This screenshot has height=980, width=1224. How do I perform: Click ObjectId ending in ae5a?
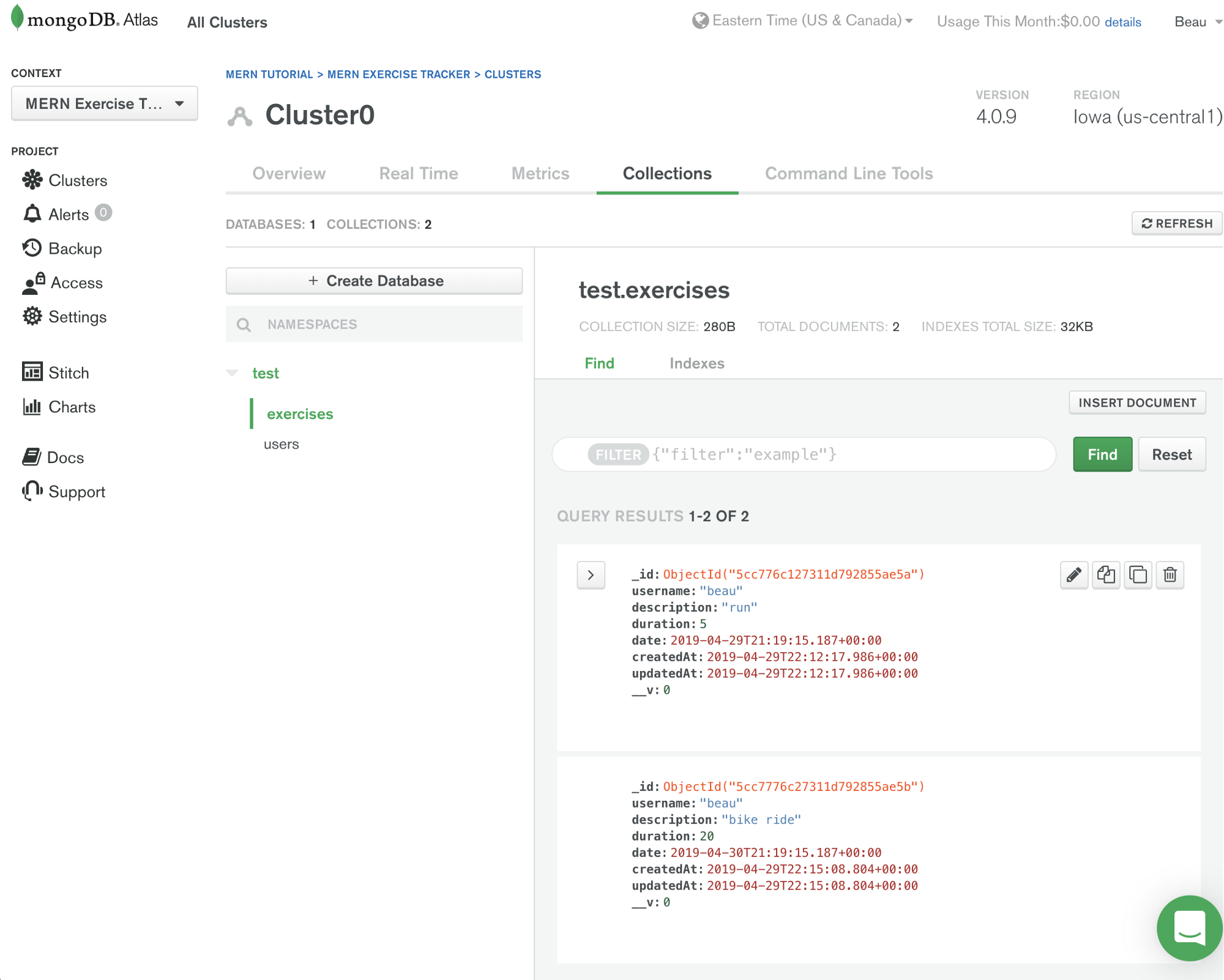tap(794, 574)
